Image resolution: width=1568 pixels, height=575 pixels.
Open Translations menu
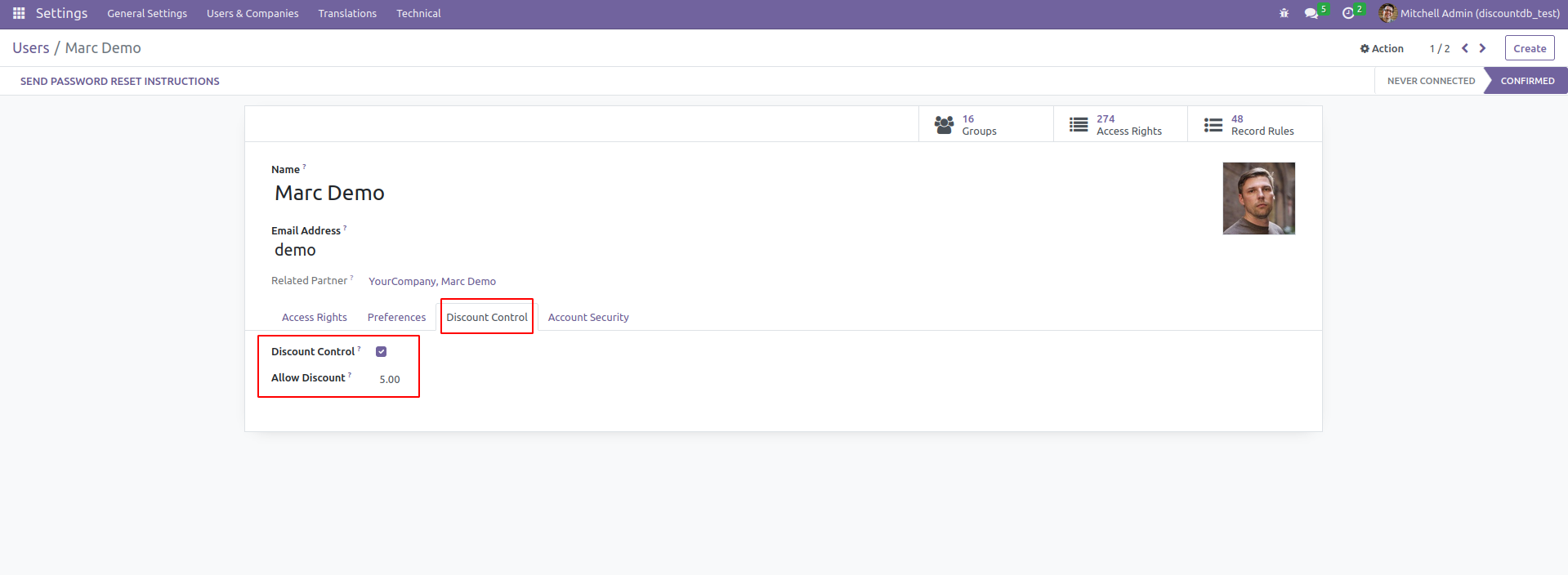[x=347, y=13]
